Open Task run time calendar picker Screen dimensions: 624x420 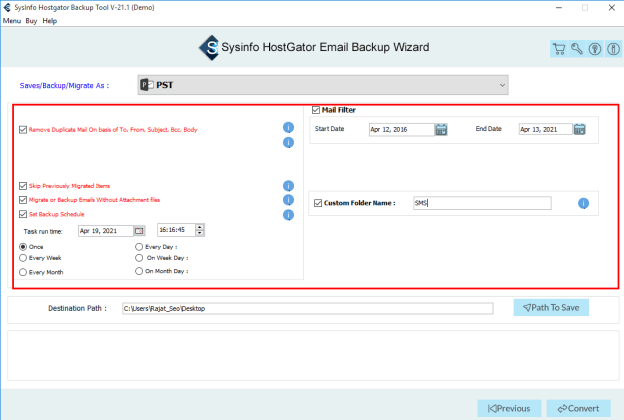[x=139, y=231]
